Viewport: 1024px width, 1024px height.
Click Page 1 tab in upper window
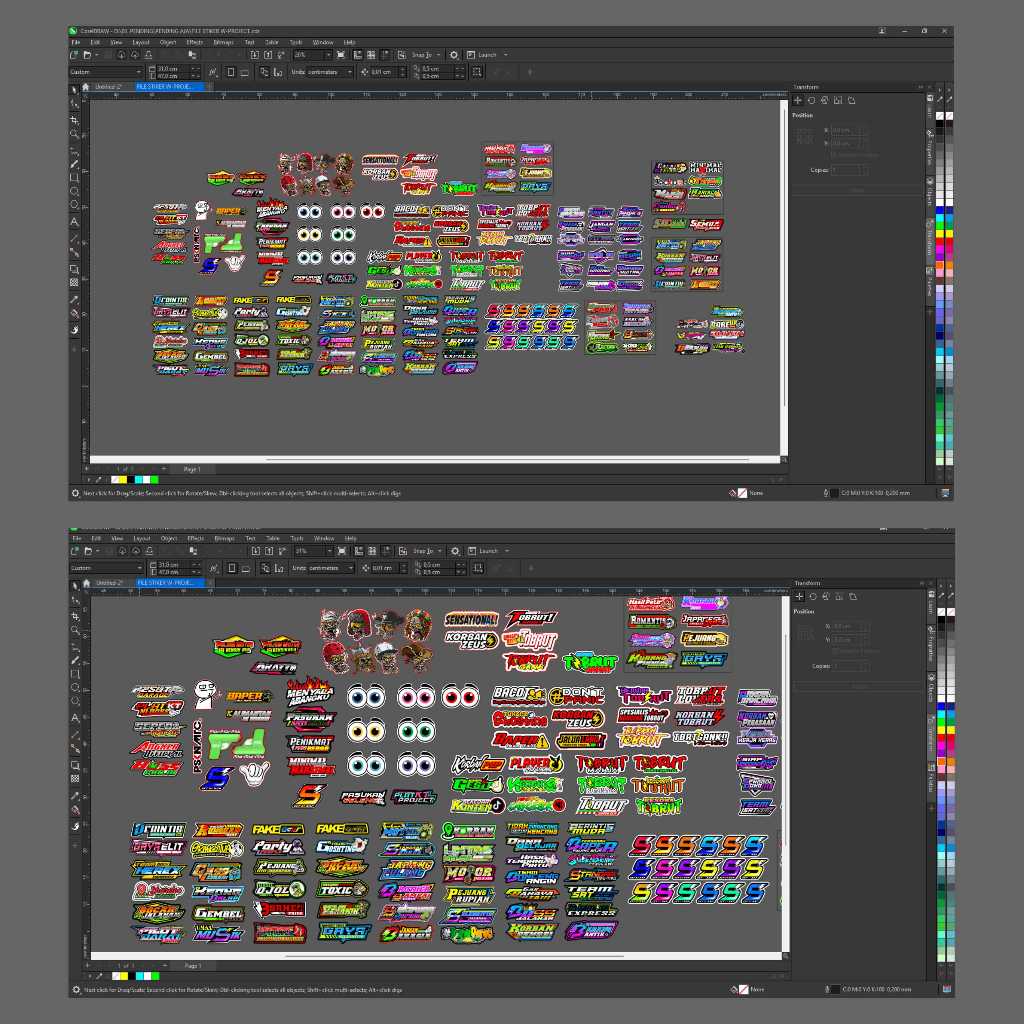tap(191, 469)
